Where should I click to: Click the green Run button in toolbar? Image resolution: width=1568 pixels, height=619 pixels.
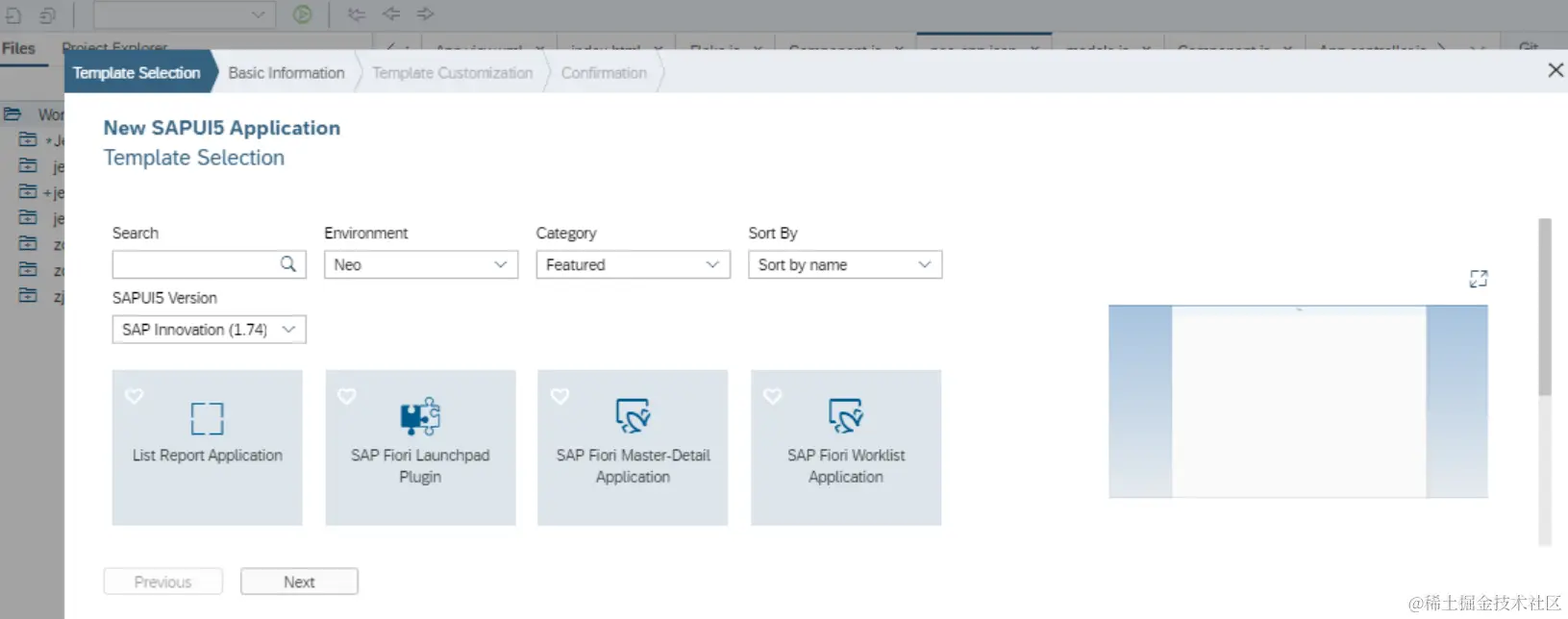302,14
